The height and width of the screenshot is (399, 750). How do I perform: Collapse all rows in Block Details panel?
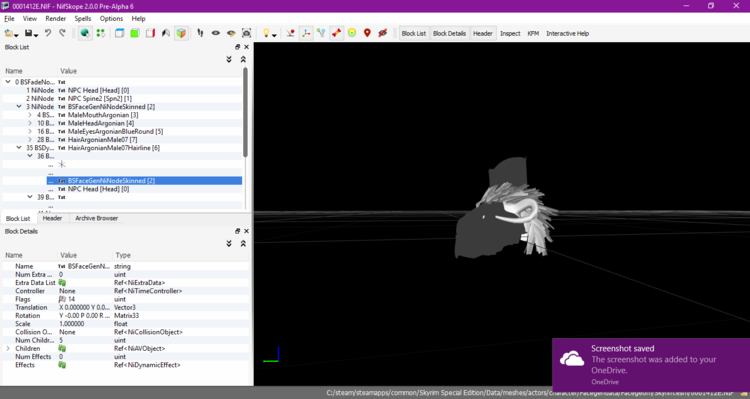coord(243,244)
